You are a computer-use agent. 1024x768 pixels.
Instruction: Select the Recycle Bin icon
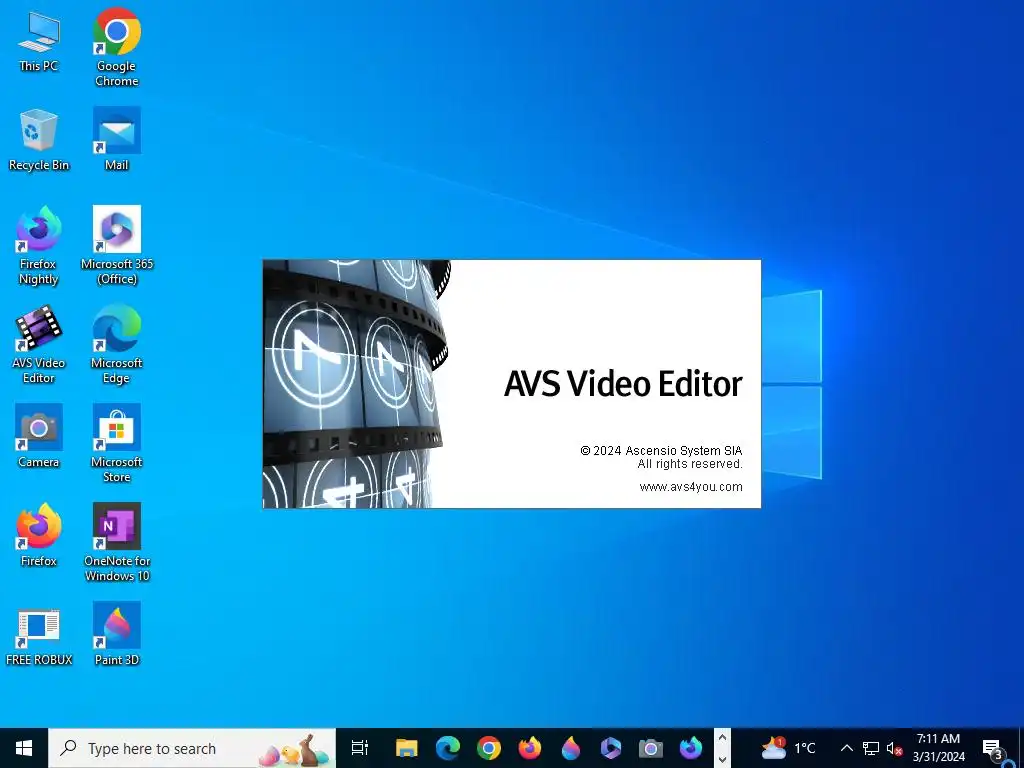point(39,139)
